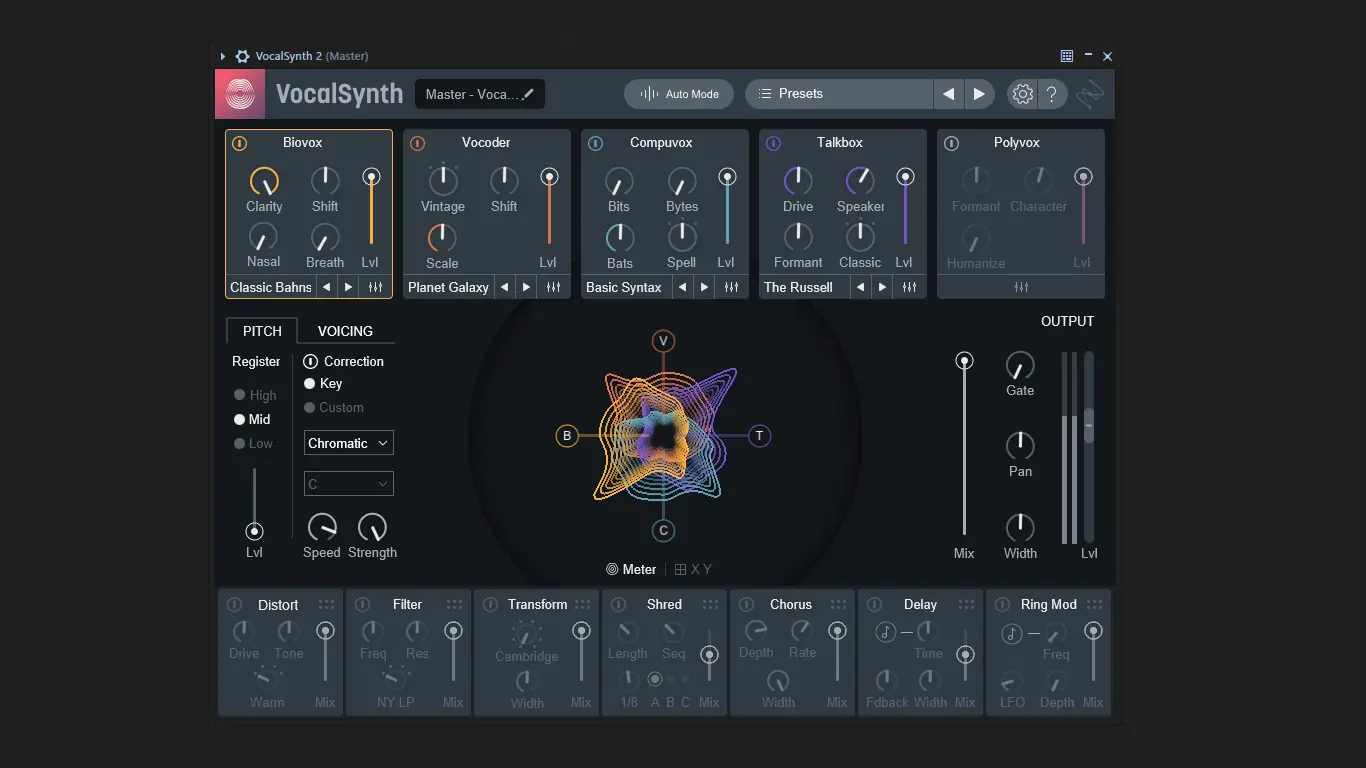Open the key selection dropdown showing C
The width and height of the screenshot is (1366, 768).
coord(348,483)
